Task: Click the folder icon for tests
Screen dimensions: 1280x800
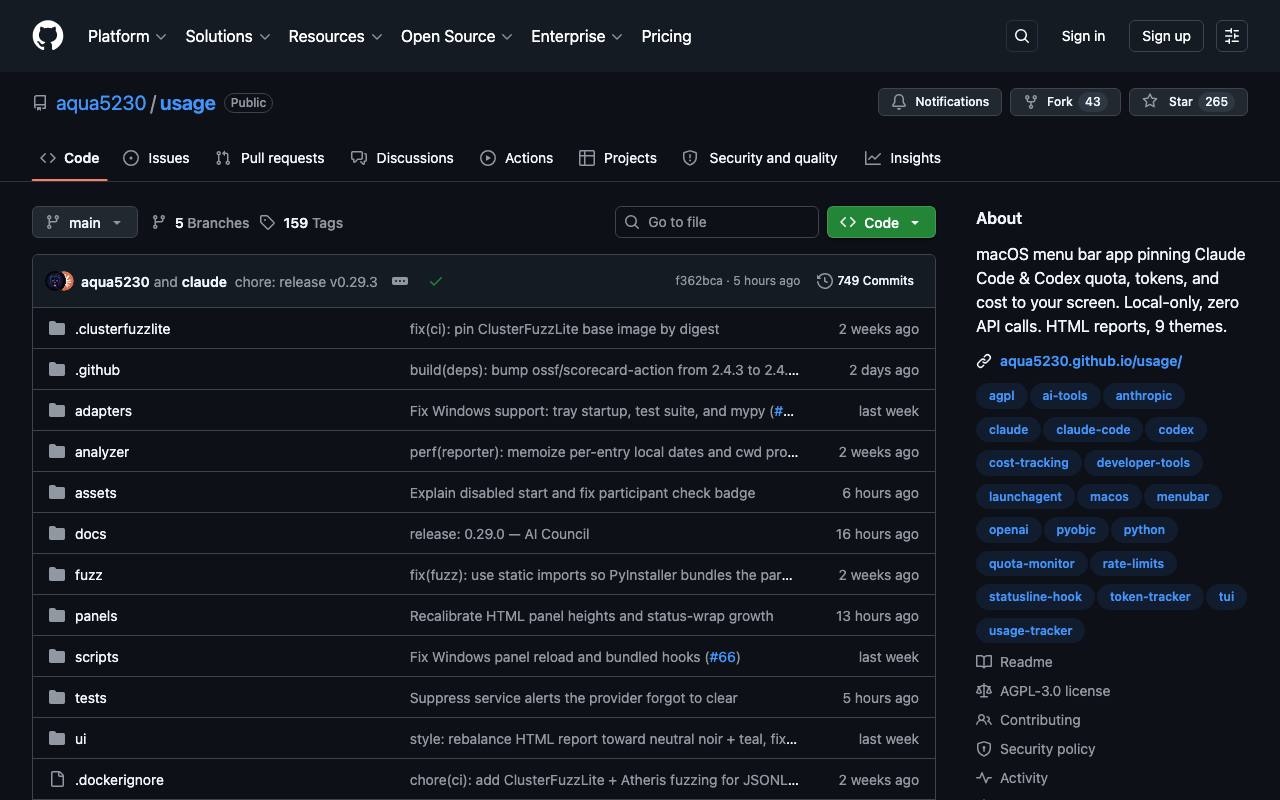Action: tap(57, 697)
